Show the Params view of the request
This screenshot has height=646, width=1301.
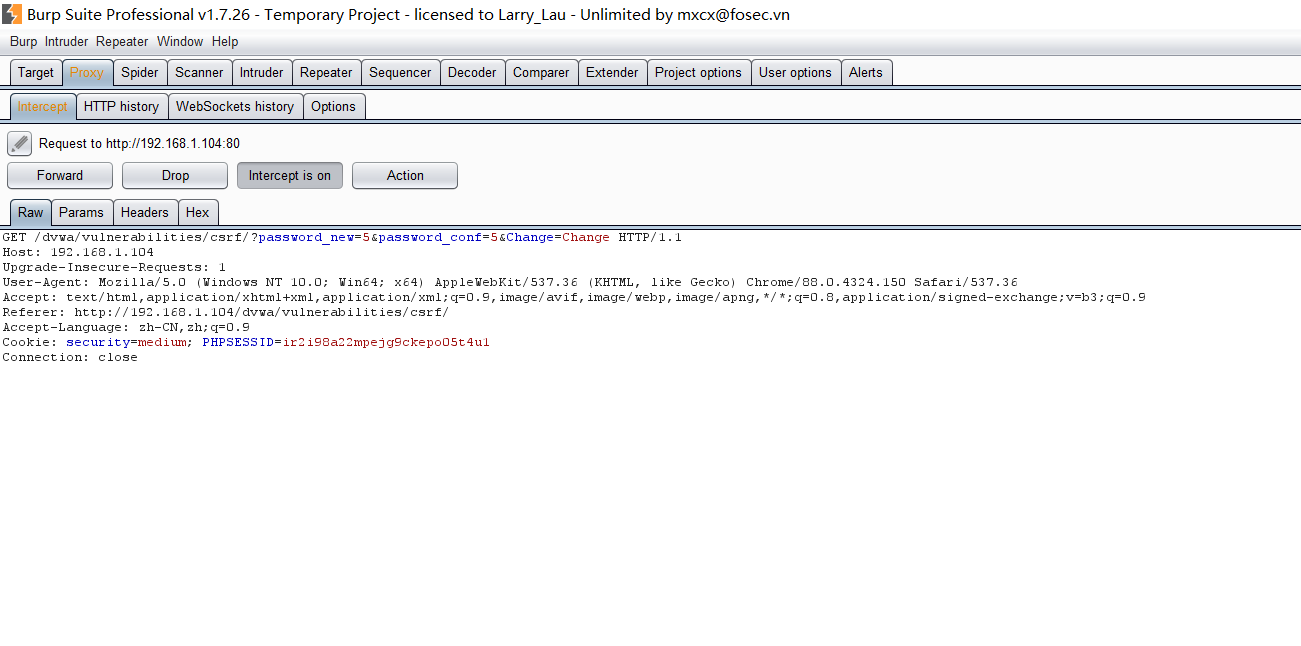pos(81,213)
